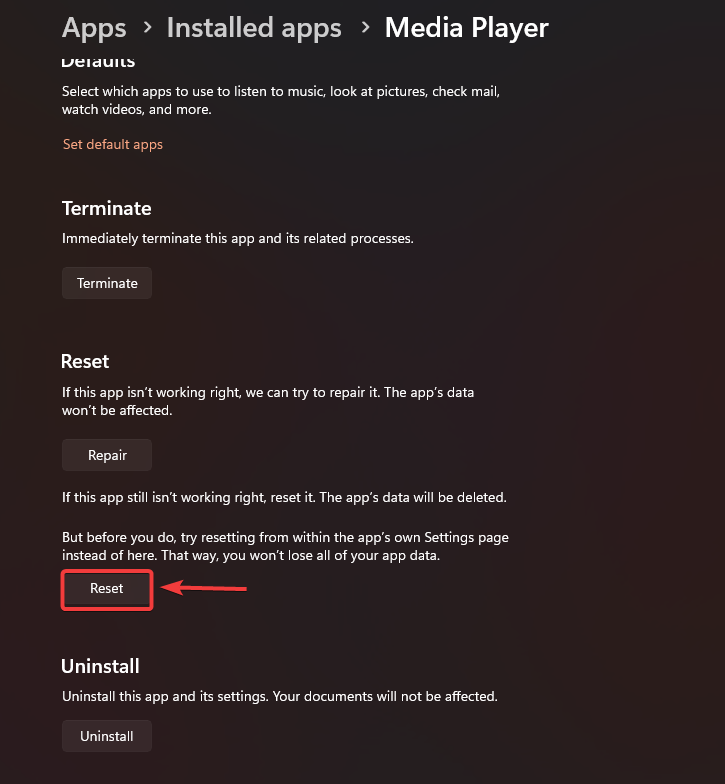
Task: Click the 'But before you do' paragraph
Action: (x=285, y=545)
